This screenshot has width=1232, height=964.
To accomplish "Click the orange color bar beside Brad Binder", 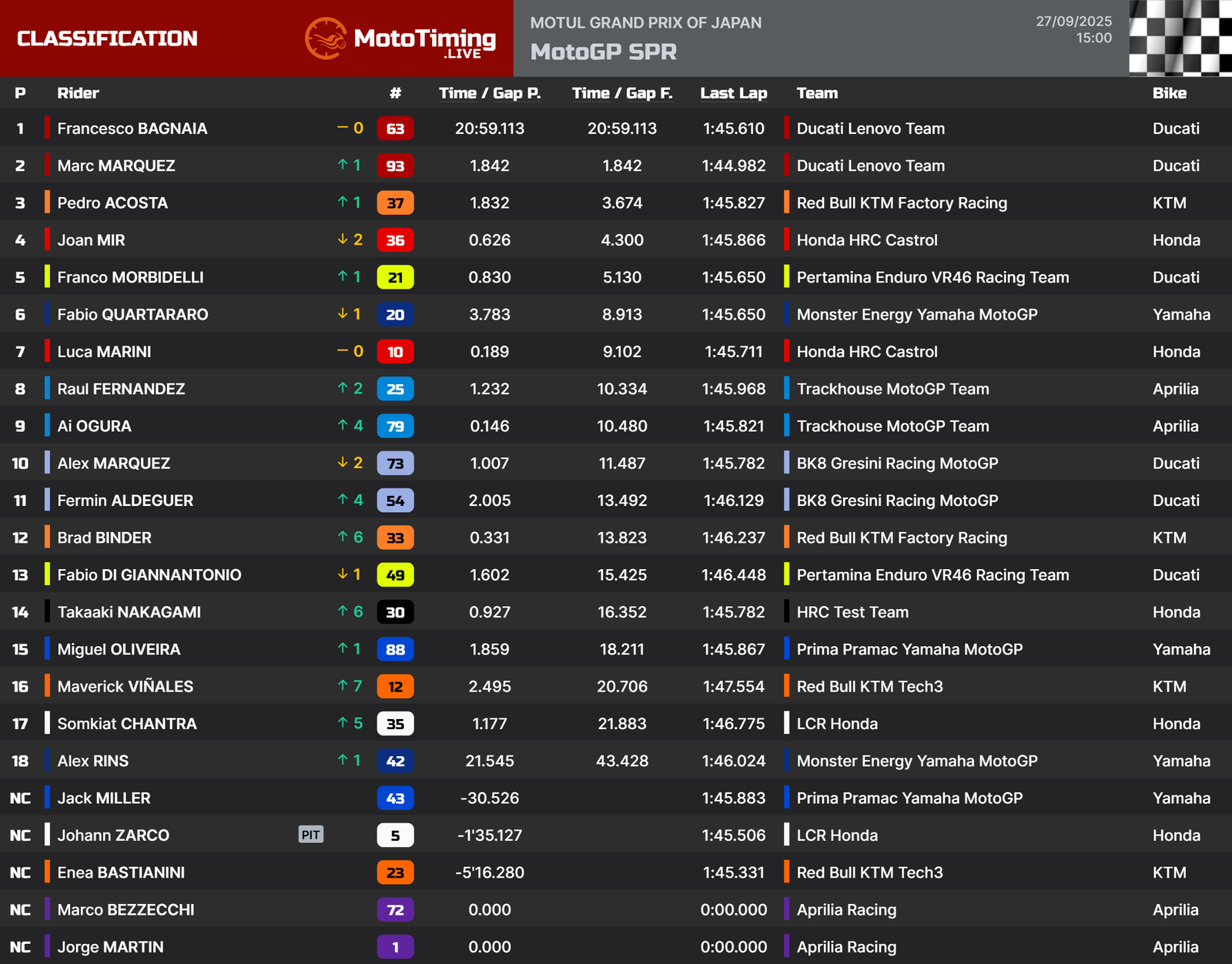I will [47, 537].
